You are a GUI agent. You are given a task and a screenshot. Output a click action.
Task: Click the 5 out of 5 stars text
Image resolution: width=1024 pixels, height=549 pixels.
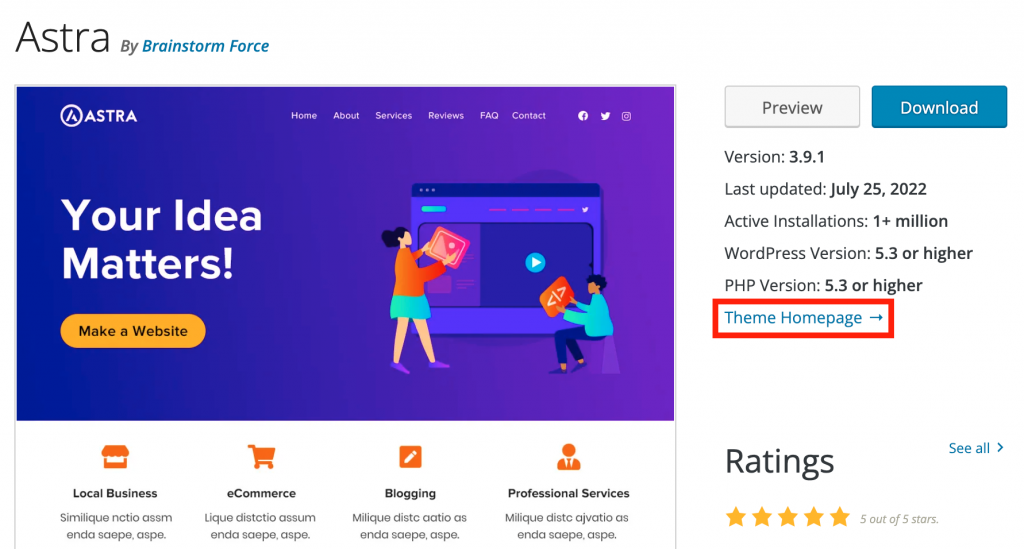[x=899, y=520]
